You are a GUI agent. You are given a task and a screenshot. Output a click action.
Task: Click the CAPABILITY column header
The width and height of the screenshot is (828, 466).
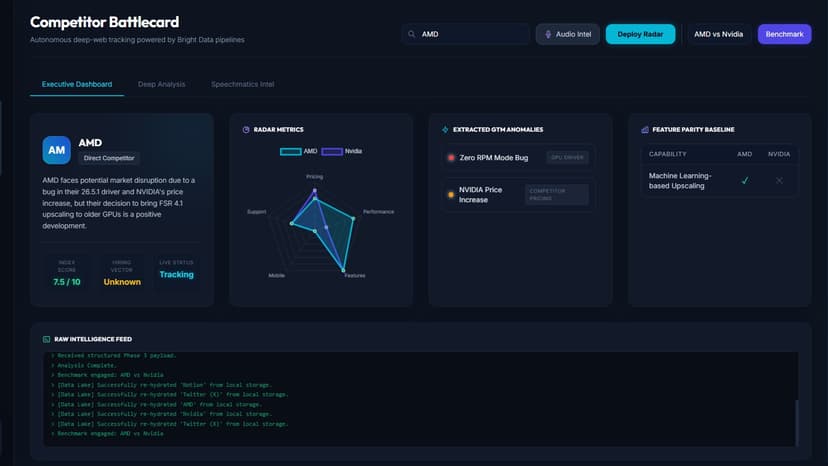coord(667,154)
